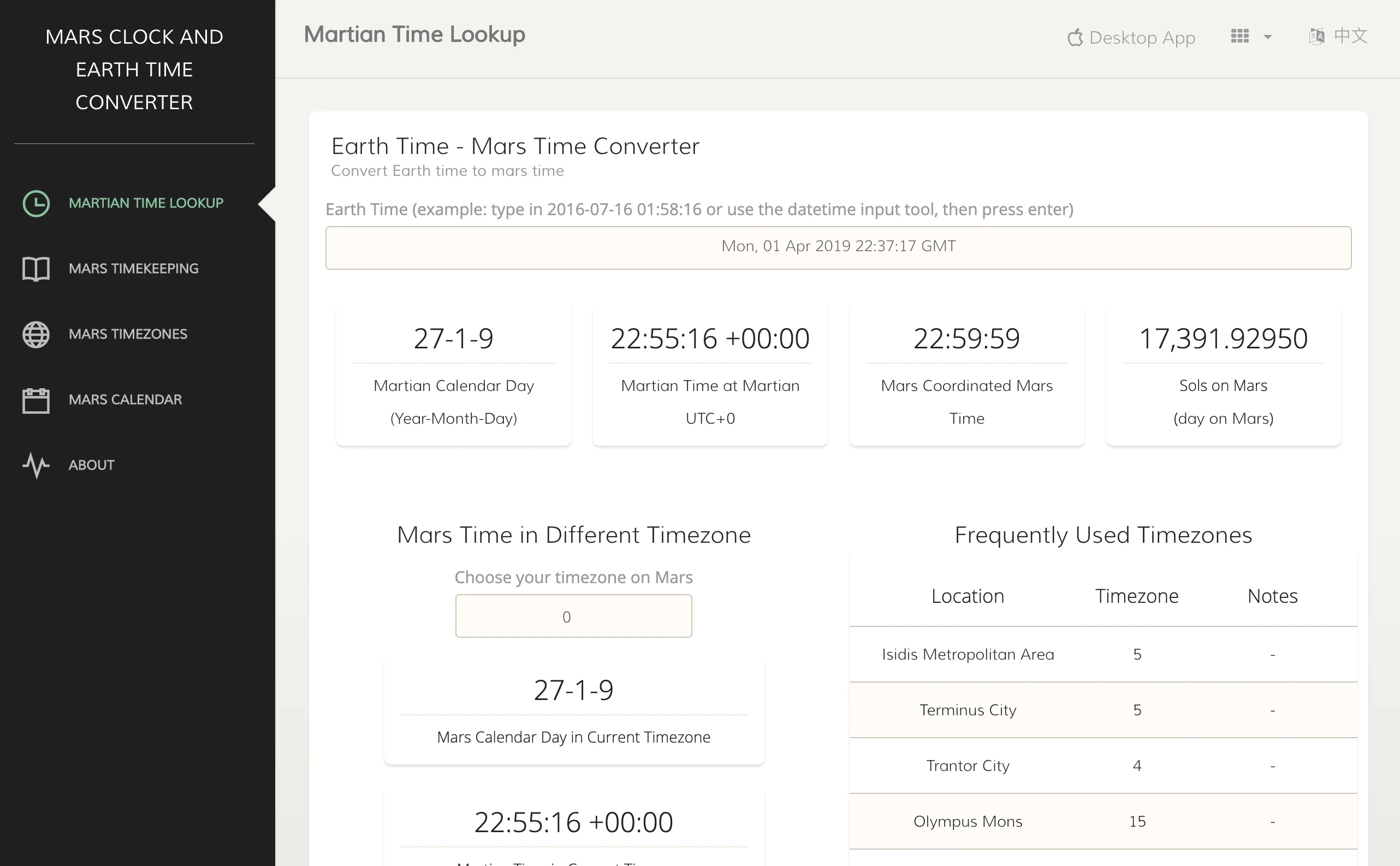Click the translate icon beside 中文
Viewport: 1400px width, 866px height.
click(x=1316, y=37)
